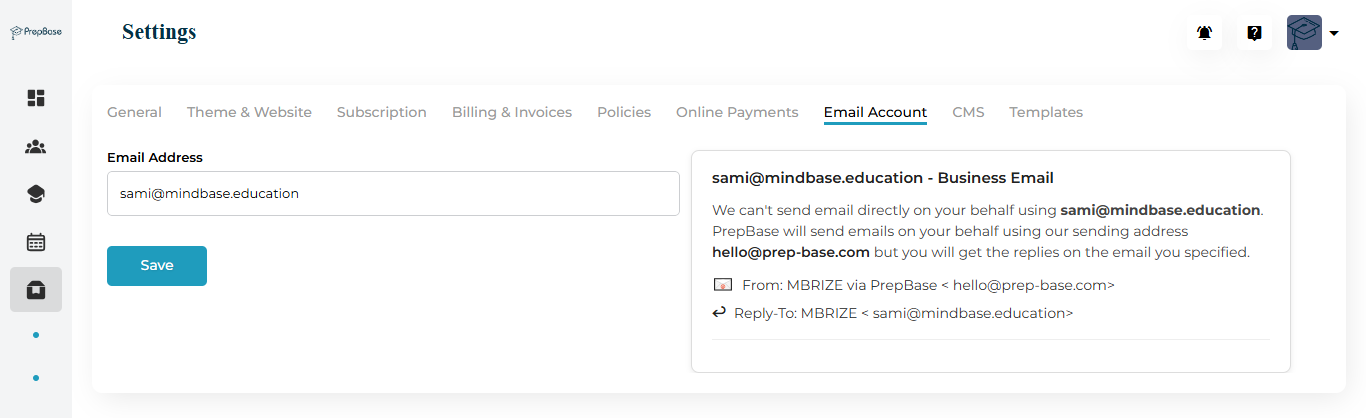Select the Policies tab

tap(624, 112)
